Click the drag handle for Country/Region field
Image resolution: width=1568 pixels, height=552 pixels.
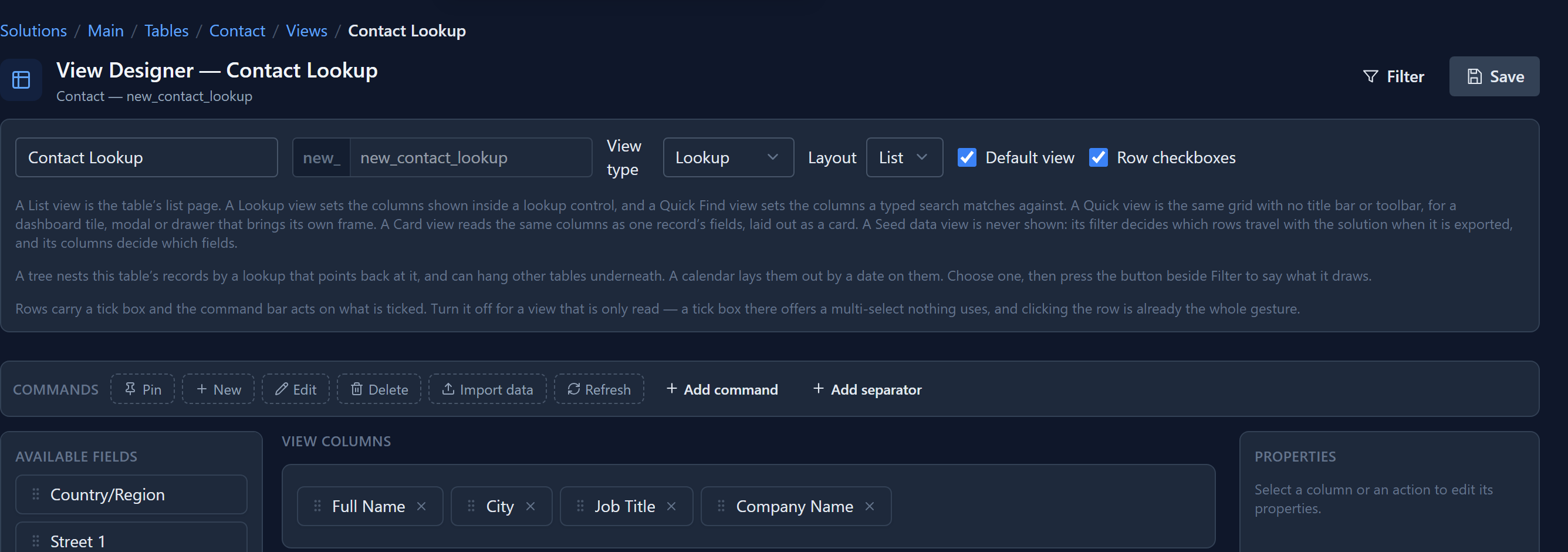click(36, 494)
